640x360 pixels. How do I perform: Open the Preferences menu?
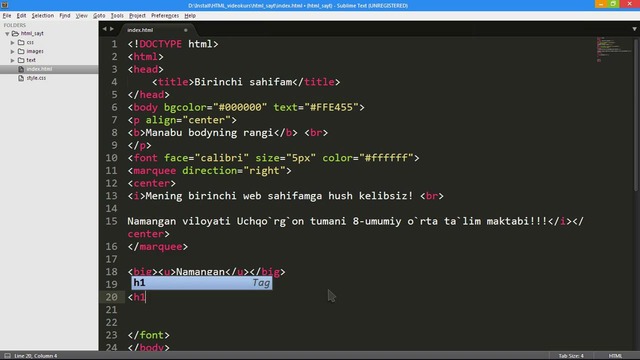(x=165, y=16)
